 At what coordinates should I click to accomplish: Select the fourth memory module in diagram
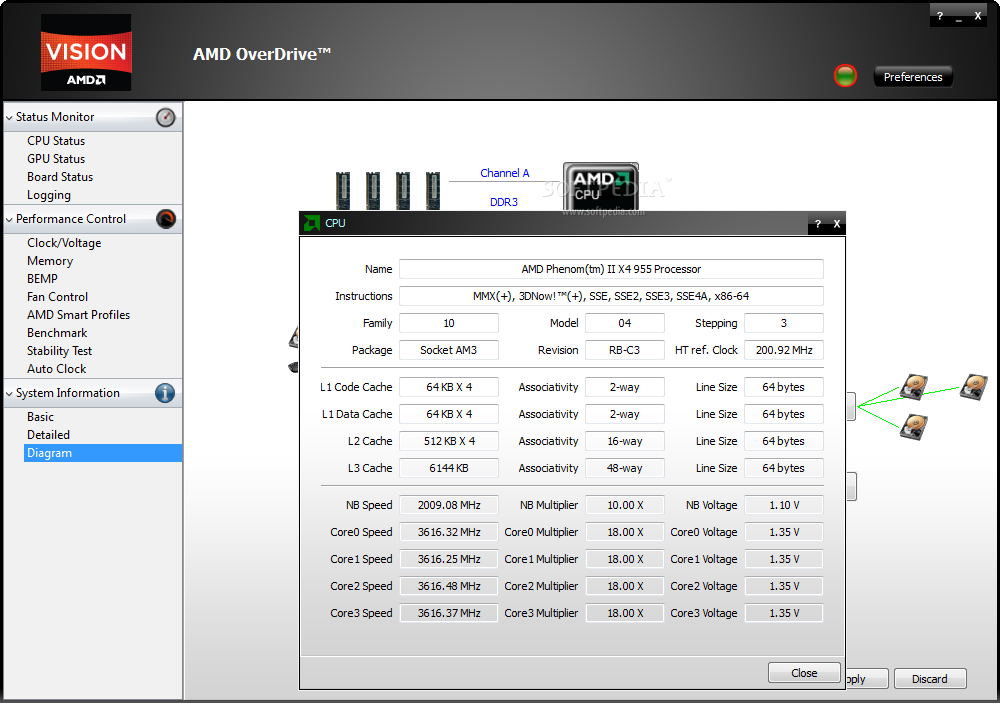[433, 190]
